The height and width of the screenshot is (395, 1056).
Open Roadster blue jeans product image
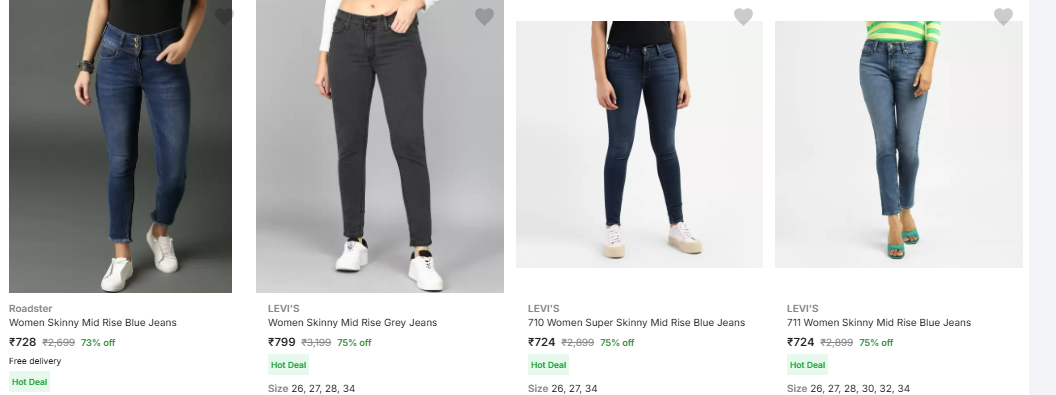point(121,146)
